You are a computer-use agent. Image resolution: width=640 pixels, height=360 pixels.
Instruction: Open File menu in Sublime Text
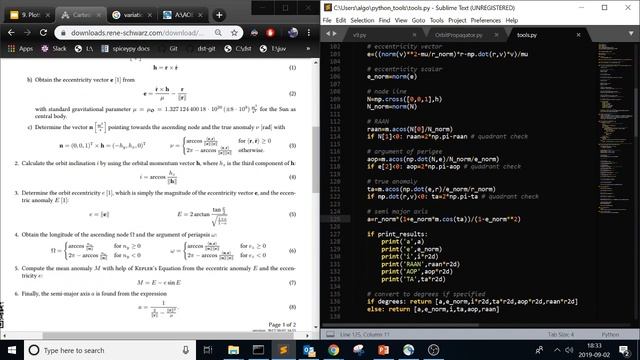327,20
